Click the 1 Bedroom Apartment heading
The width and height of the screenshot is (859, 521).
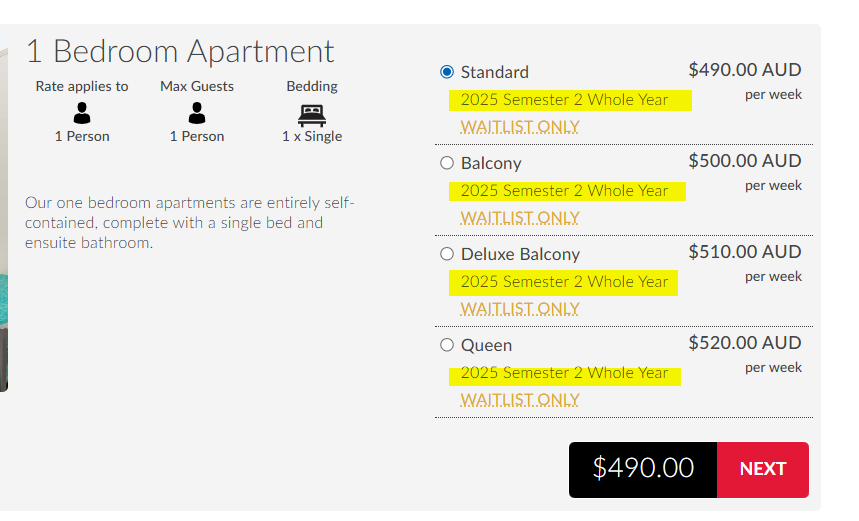coord(180,51)
